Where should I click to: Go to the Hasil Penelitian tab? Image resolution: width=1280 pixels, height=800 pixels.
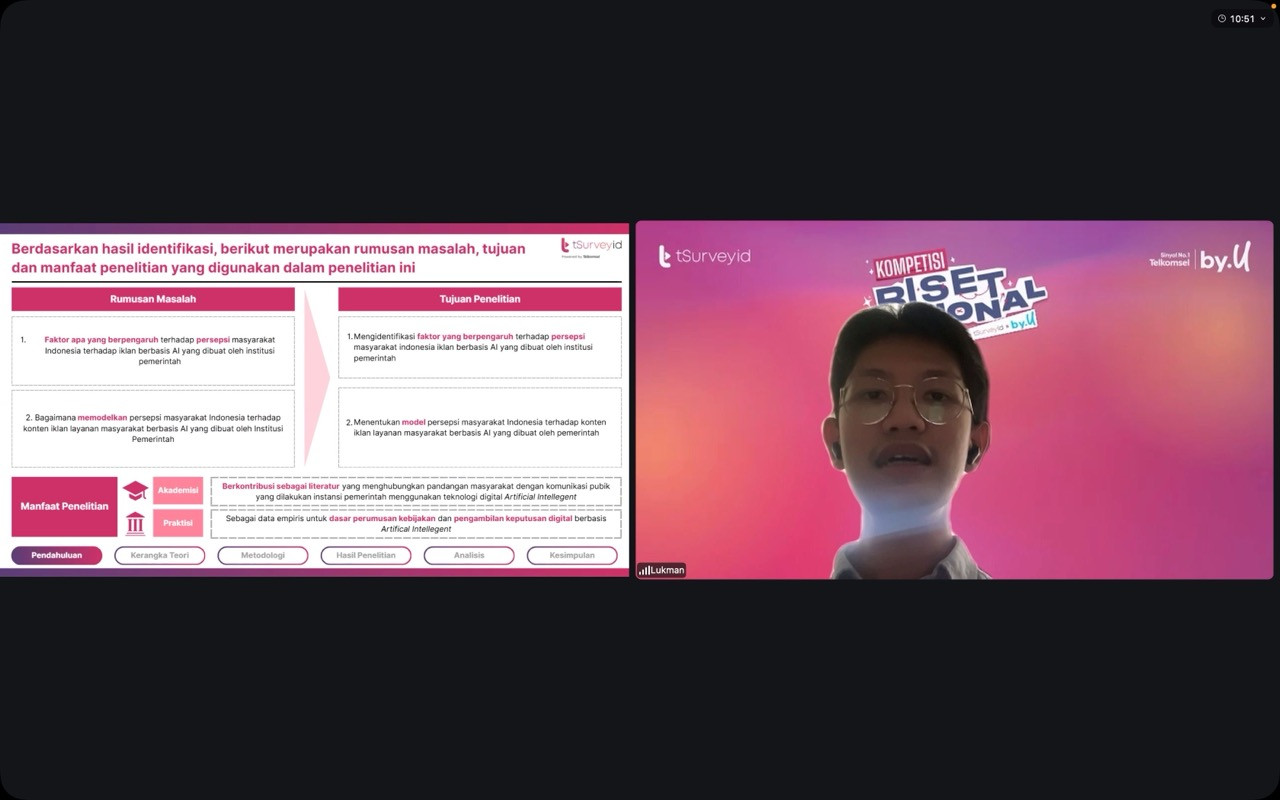366,555
